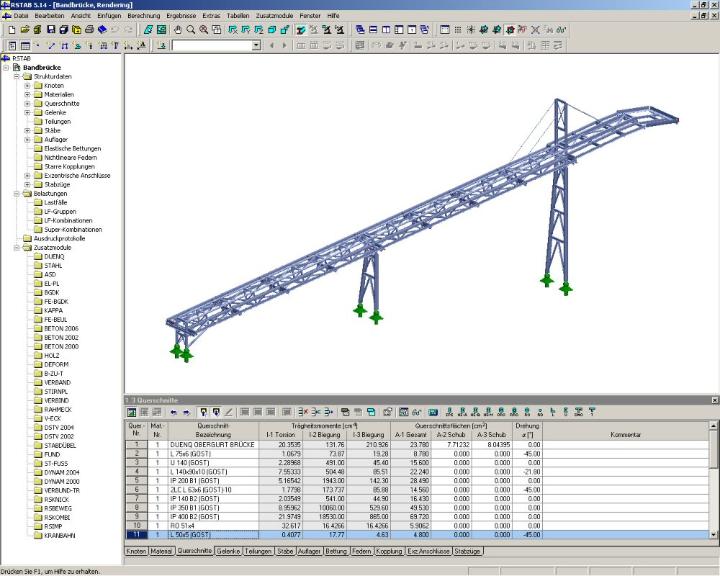The image size is (720, 576).
Task: Click the glasses icon in table toolbar
Action: (417, 412)
